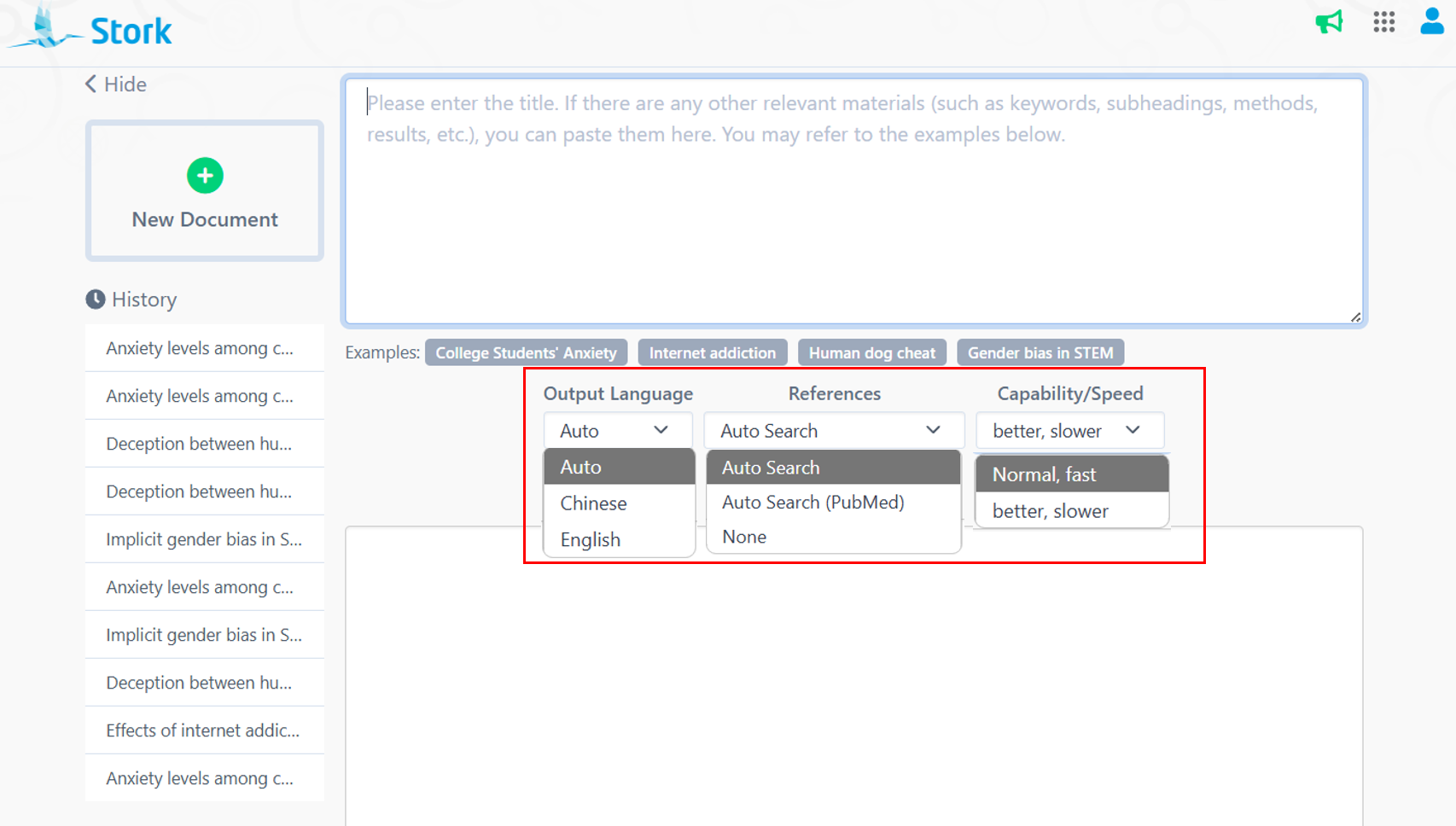Open the user account profile icon
The width and height of the screenshot is (1456, 826).
point(1431,21)
